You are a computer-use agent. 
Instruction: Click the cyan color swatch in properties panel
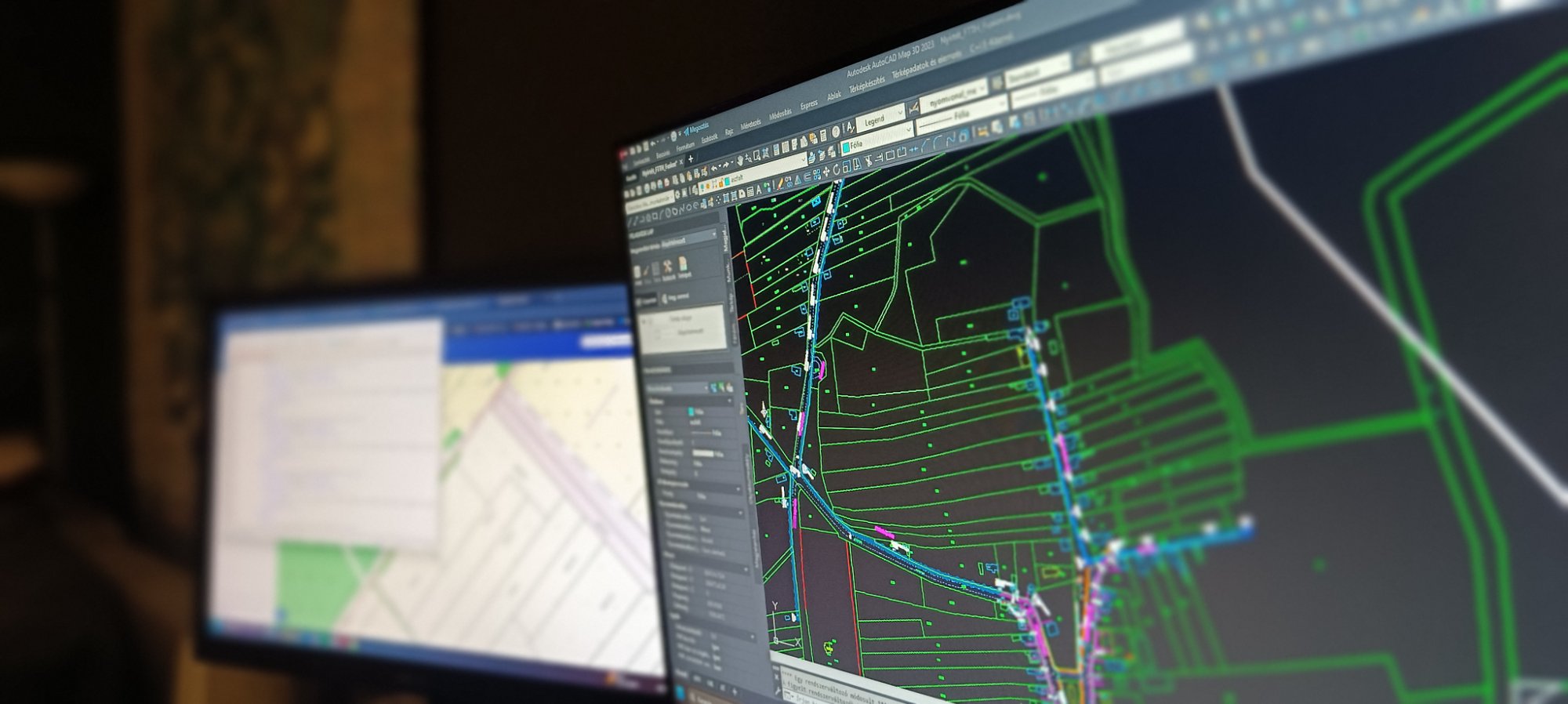coord(691,412)
